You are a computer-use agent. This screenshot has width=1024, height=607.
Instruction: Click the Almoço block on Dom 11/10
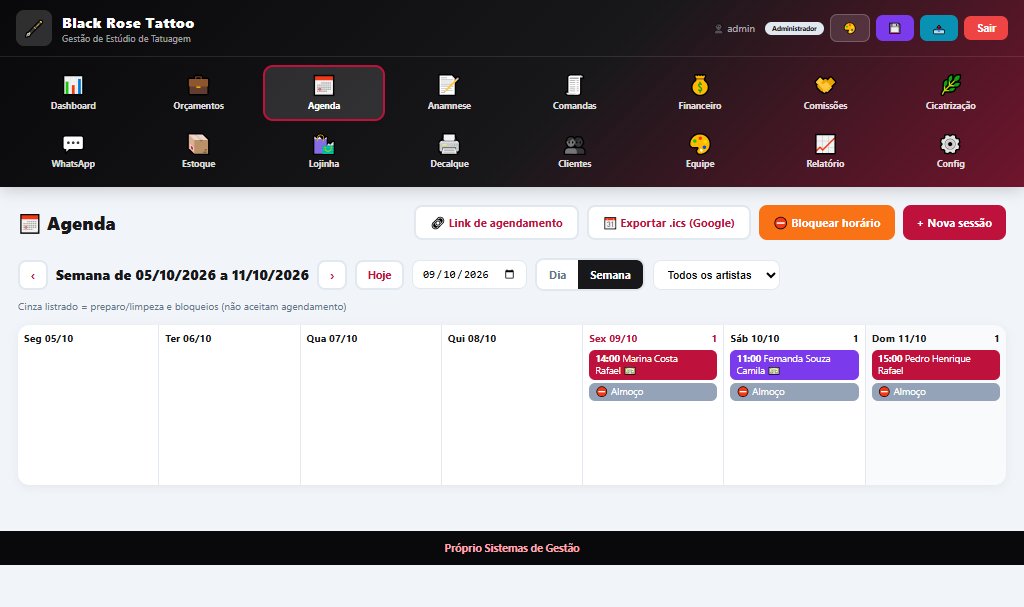click(x=936, y=392)
